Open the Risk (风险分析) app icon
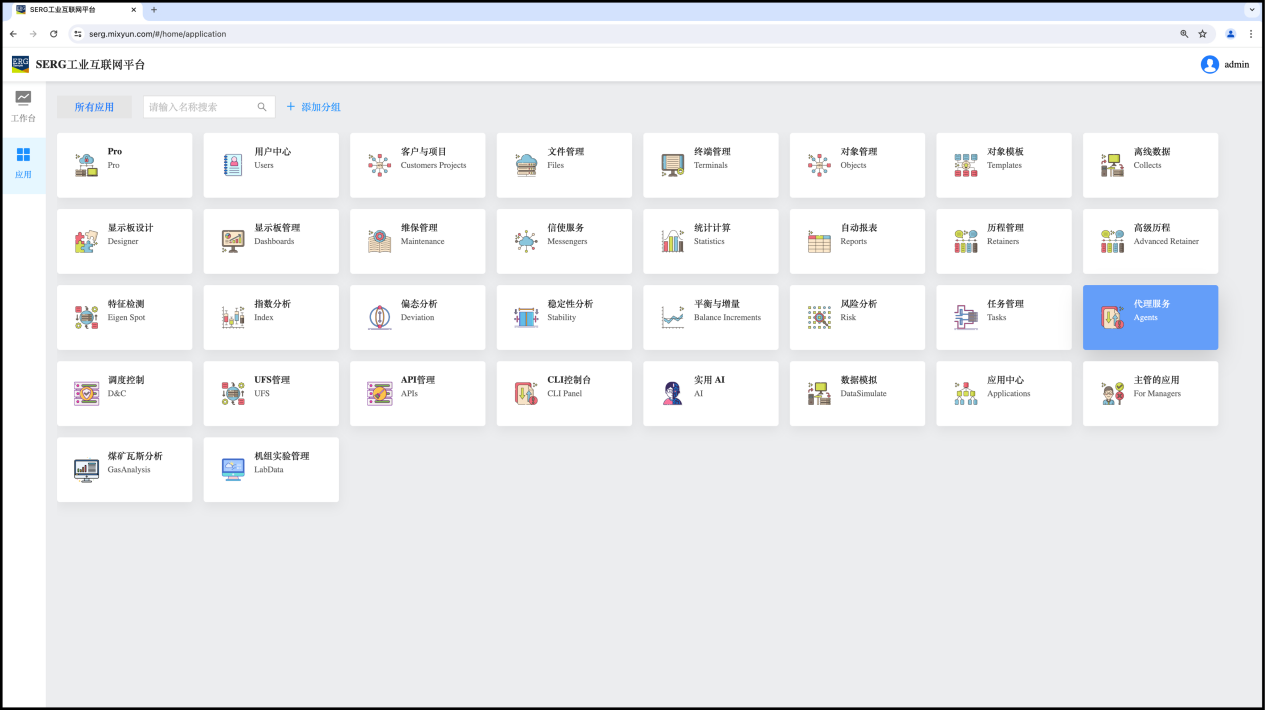Viewport: 1265px width, 710px height. click(x=819, y=318)
